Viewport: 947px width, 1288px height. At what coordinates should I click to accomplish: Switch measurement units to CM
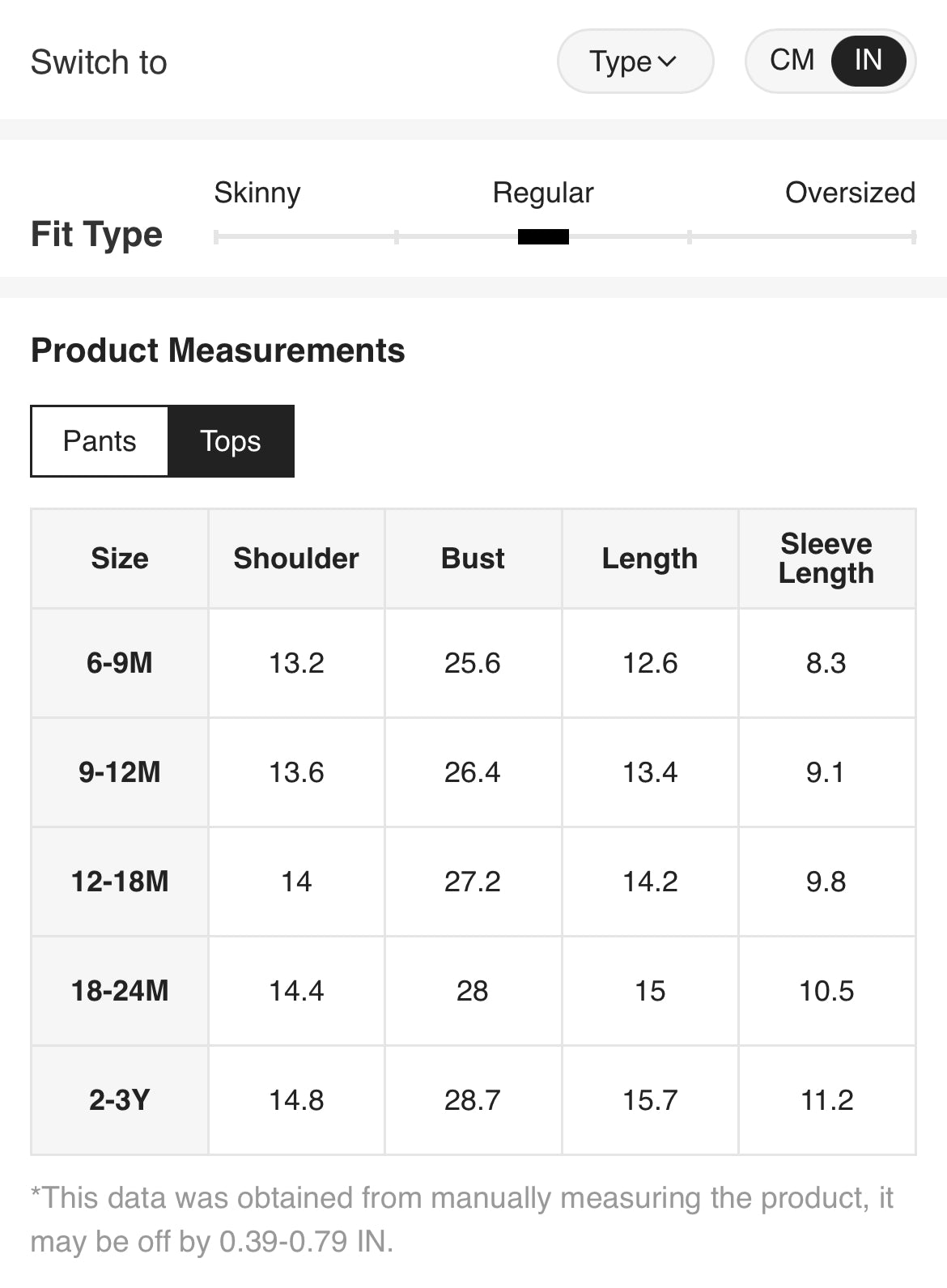pos(792,61)
